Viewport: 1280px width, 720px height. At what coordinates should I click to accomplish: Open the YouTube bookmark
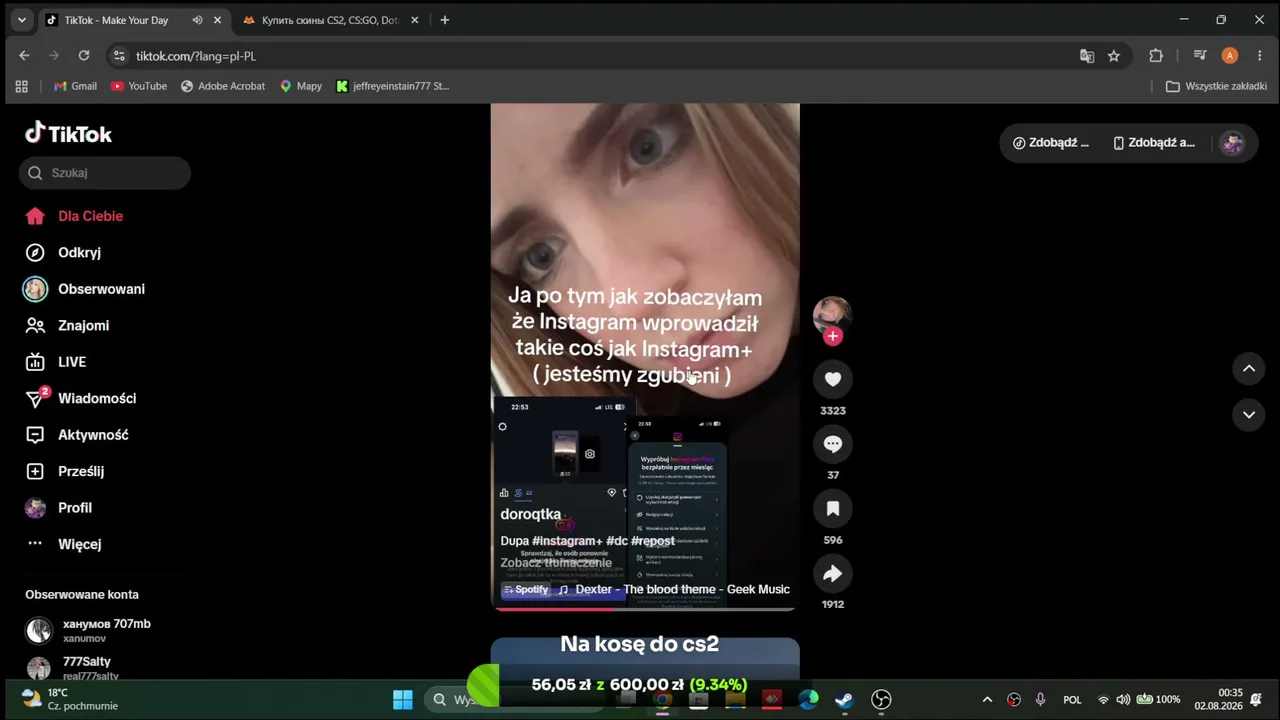(x=139, y=86)
